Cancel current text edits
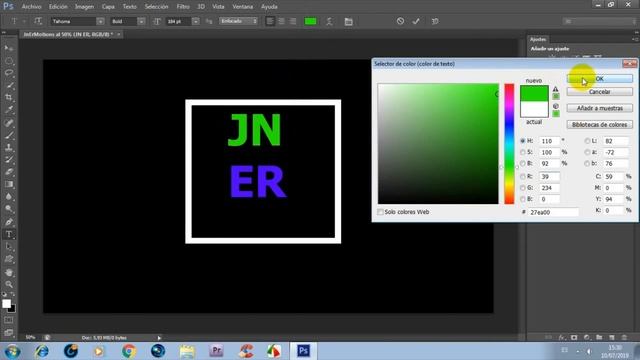The height and width of the screenshot is (360, 640). coord(400,21)
